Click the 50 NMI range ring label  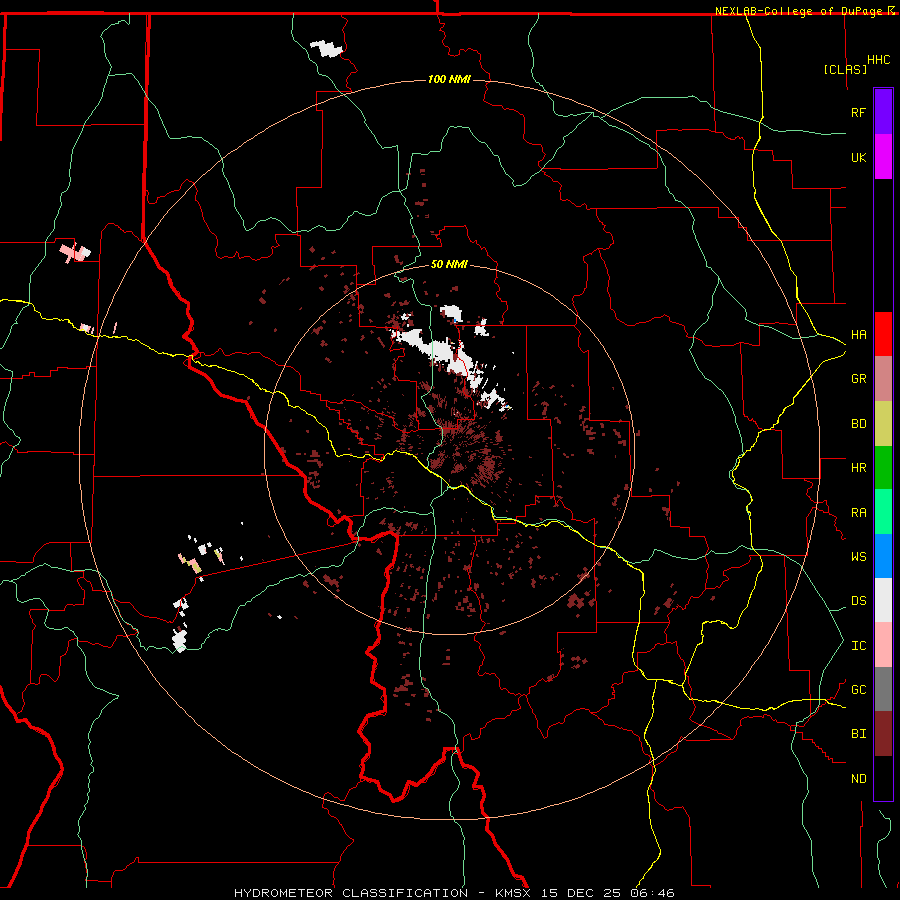[449, 265]
